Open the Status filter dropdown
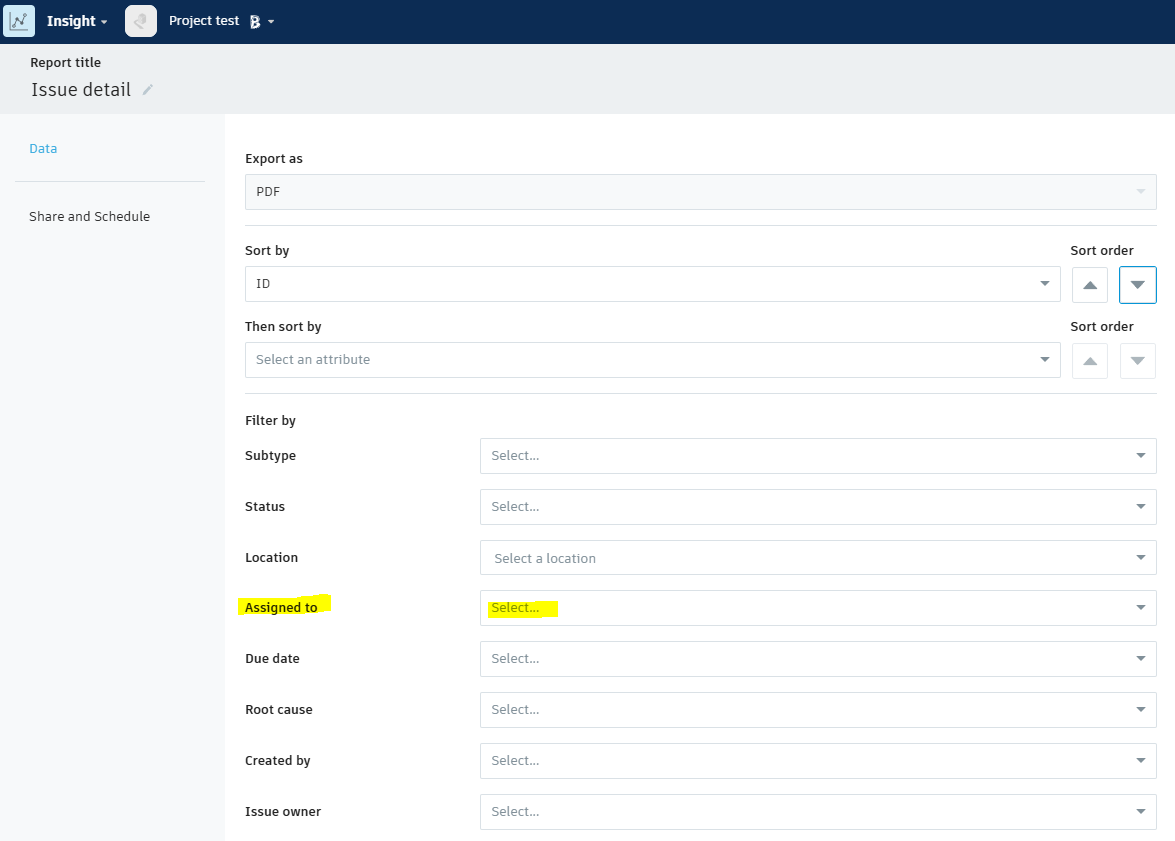Image resolution: width=1175 pixels, height=841 pixels. pos(818,506)
